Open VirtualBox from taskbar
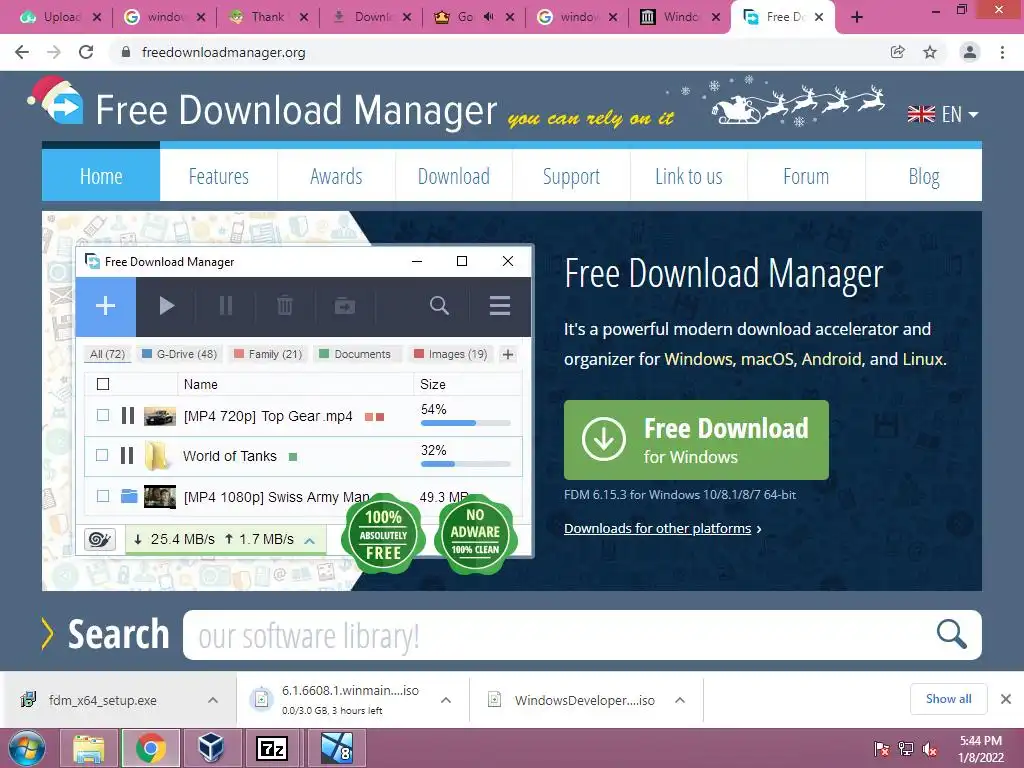 (211, 748)
